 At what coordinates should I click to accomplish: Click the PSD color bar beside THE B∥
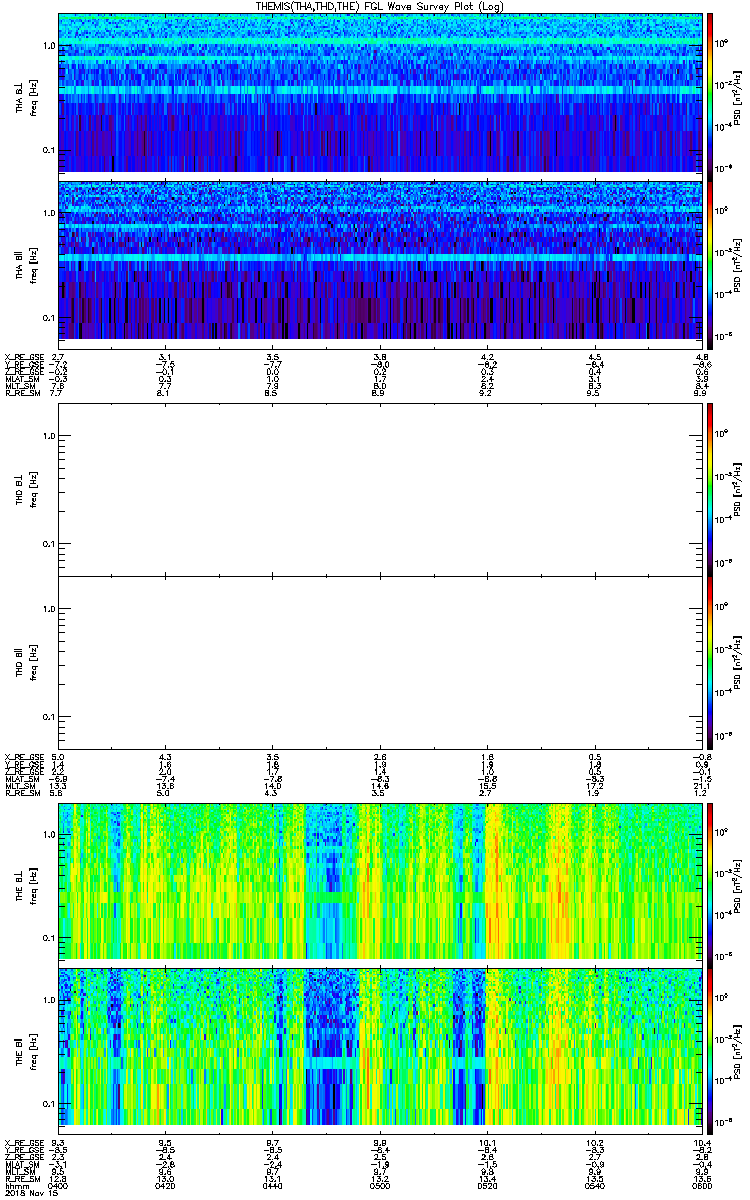(x=710, y=1047)
